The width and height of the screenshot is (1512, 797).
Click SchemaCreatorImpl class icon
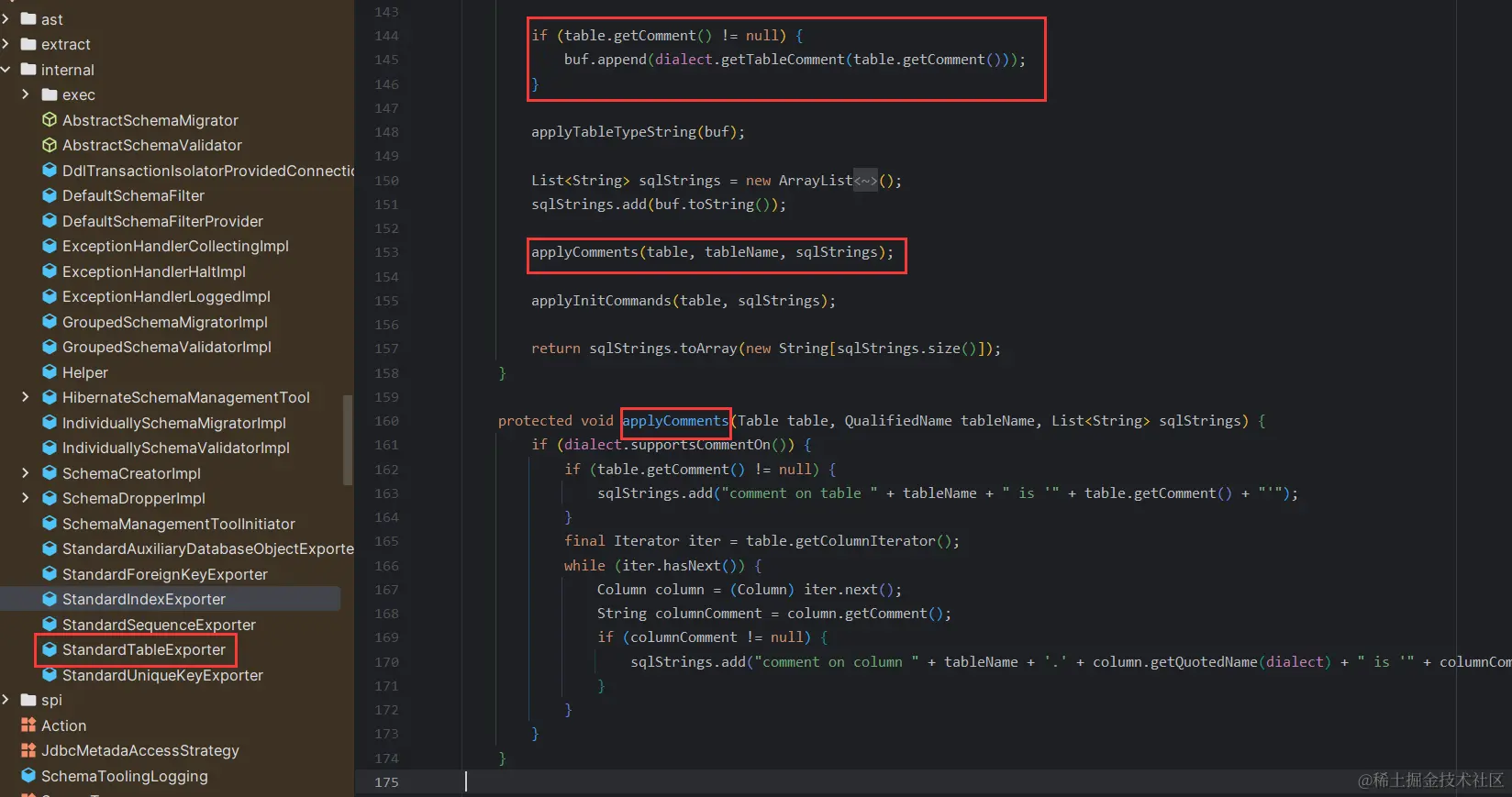point(50,473)
